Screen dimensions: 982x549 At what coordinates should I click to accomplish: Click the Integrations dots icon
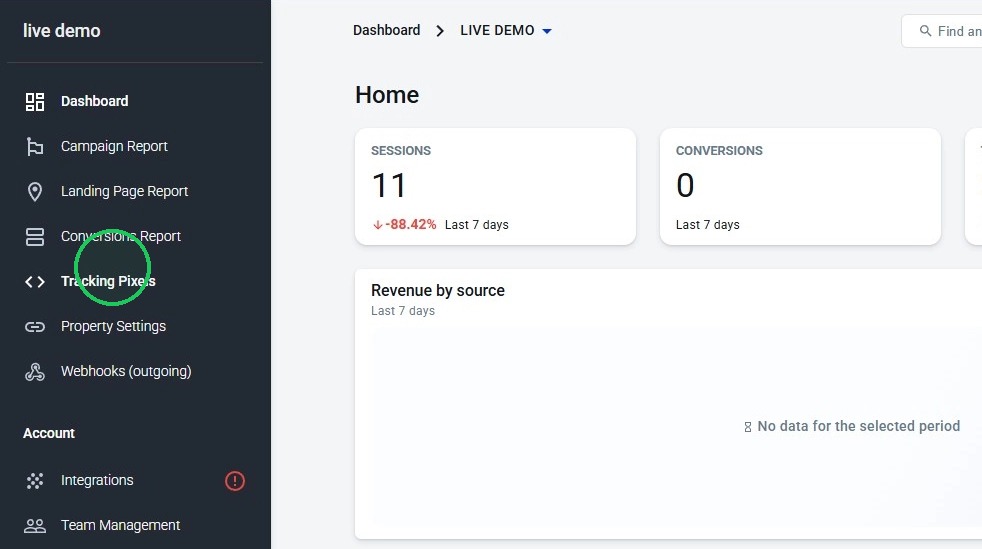(34, 481)
